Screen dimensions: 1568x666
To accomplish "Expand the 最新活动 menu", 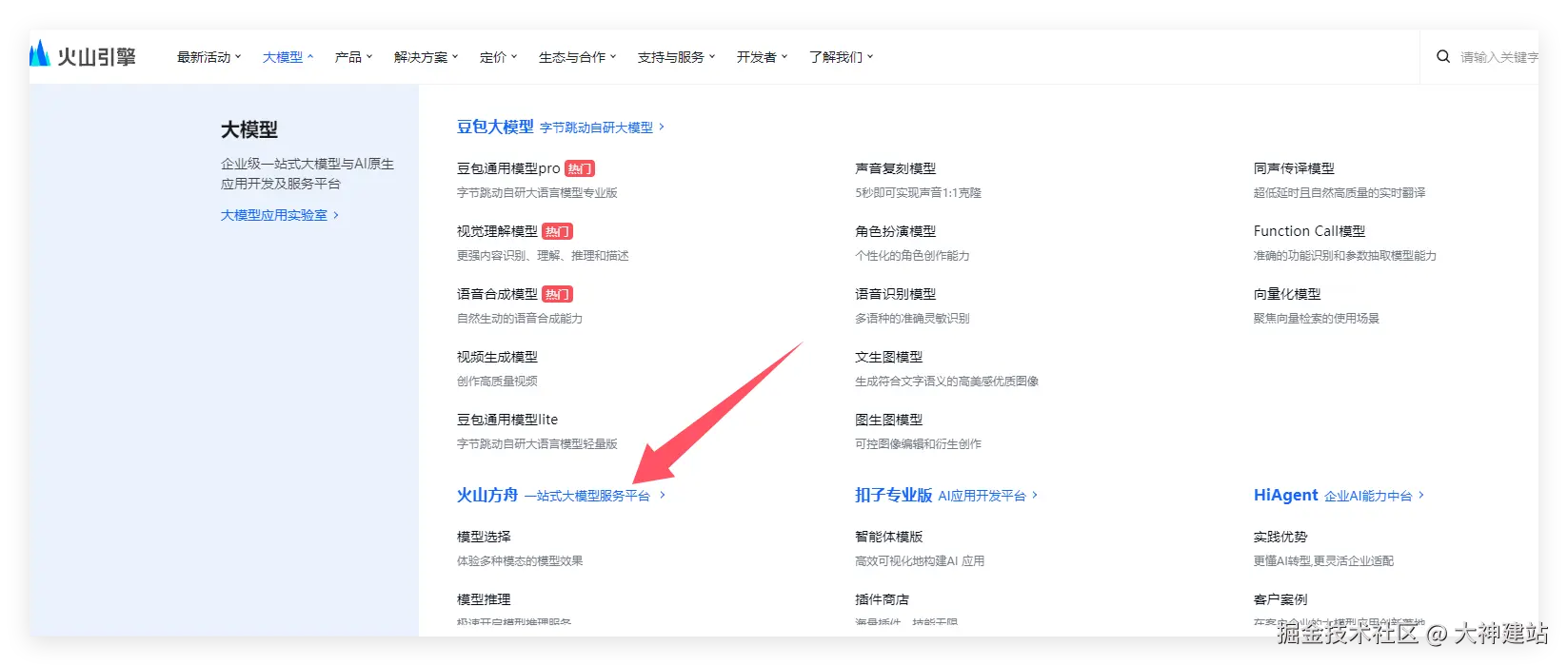I will [x=209, y=57].
